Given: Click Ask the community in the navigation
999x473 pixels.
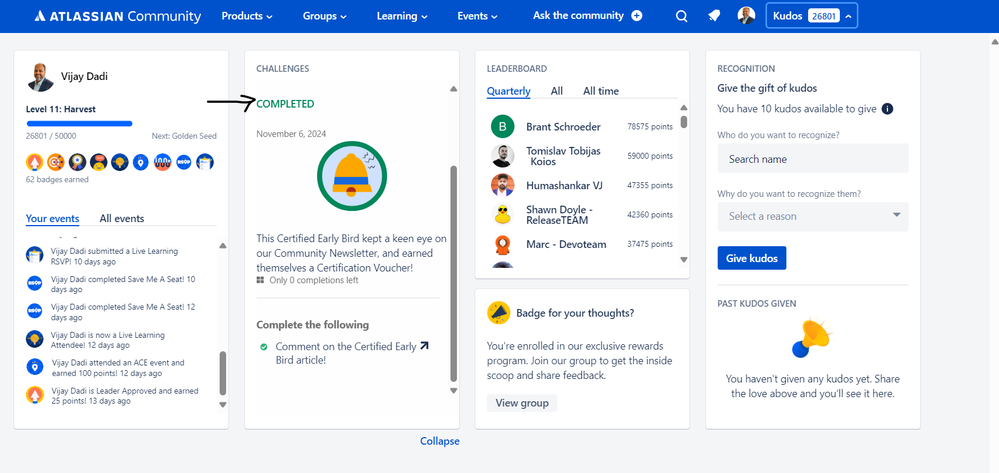Looking at the screenshot, I should (579, 15).
